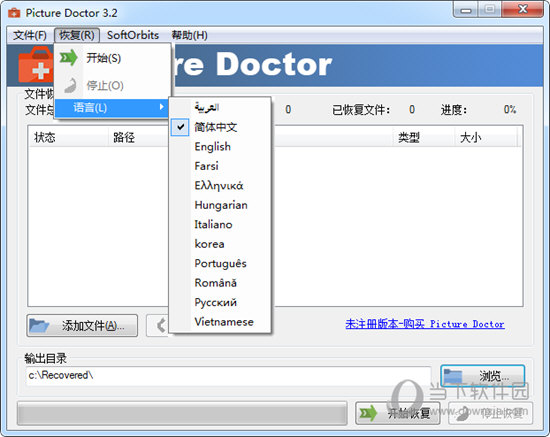Click the 已恢复文件 label text
This screenshot has height=437, width=550.
pyautogui.click(x=361, y=110)
